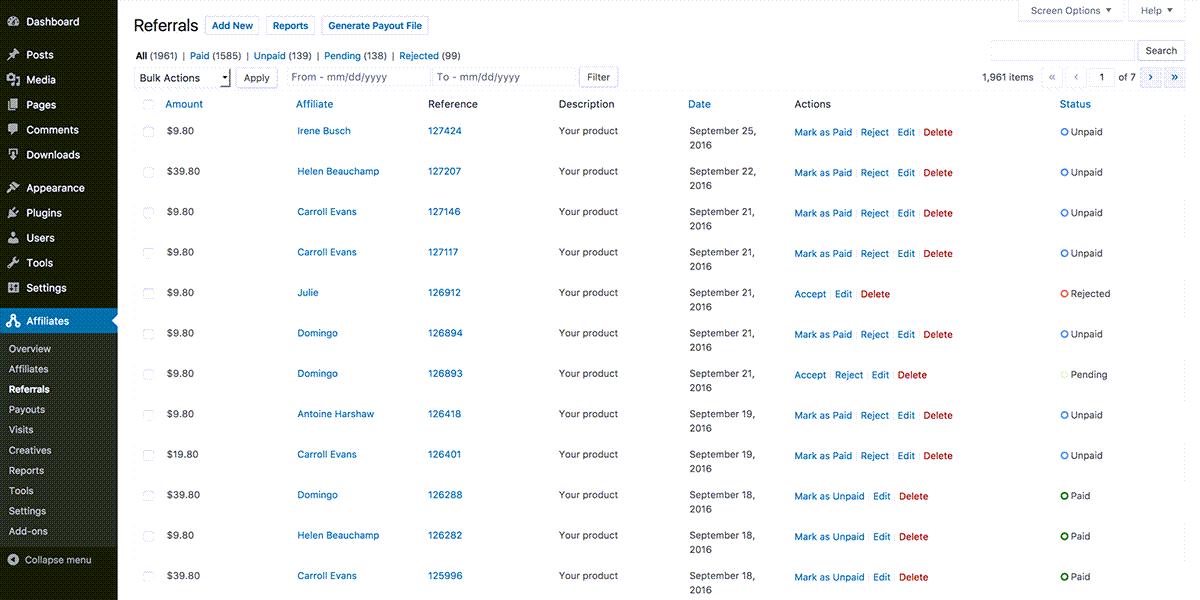Click the Generate Payout File button

pyautogui.click(x=375, y=26)
